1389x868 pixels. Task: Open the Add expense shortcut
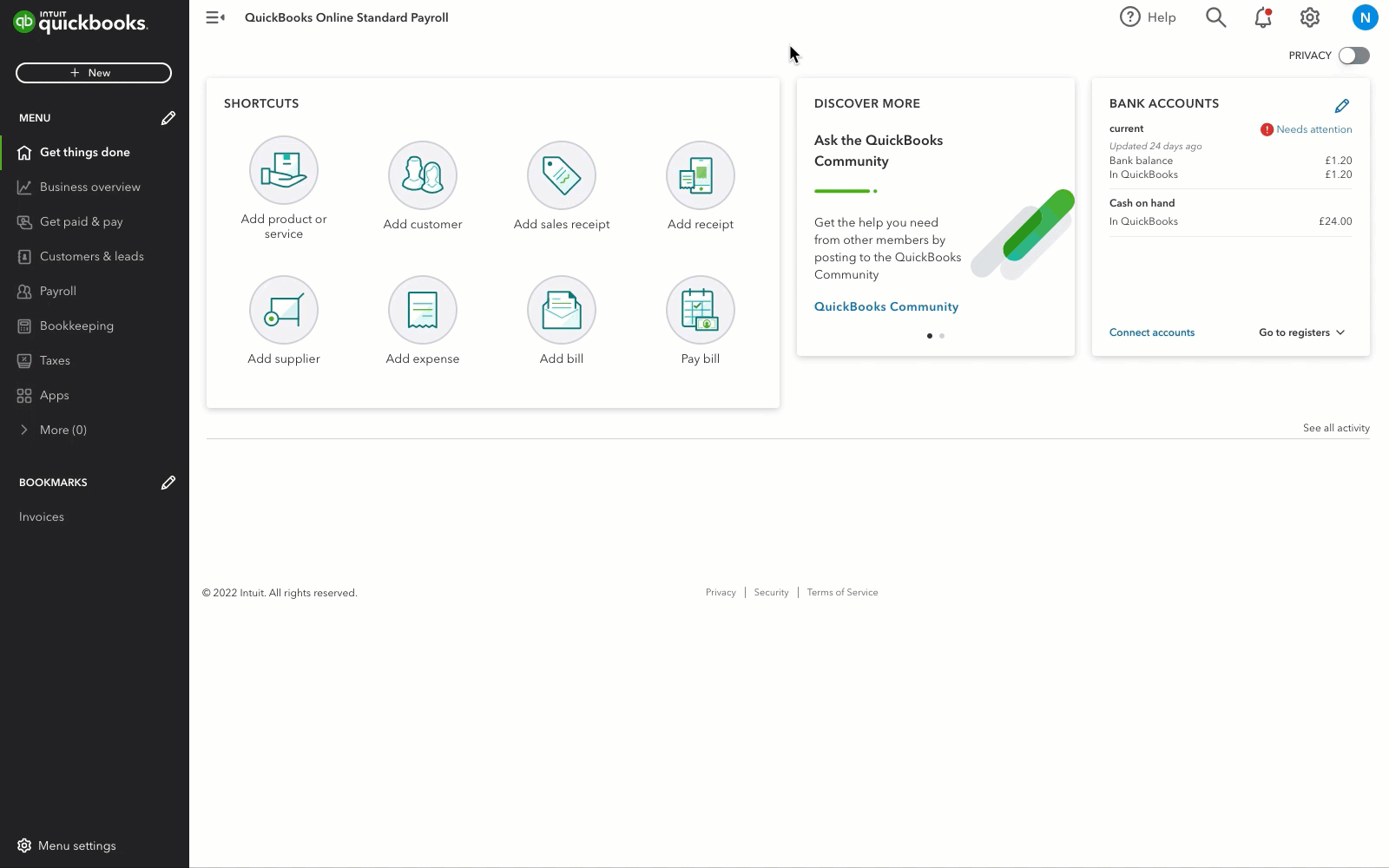[x=423, y=320]
